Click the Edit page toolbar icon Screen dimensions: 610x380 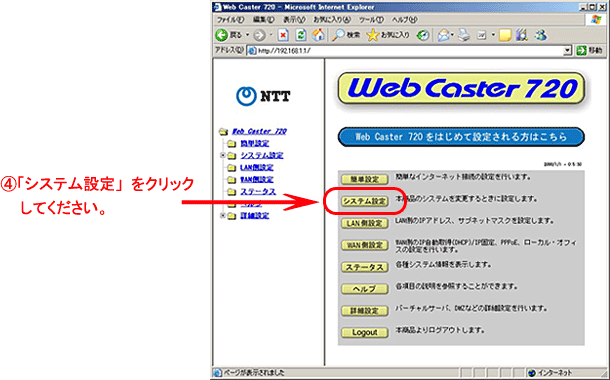click(x=482, y=35)
